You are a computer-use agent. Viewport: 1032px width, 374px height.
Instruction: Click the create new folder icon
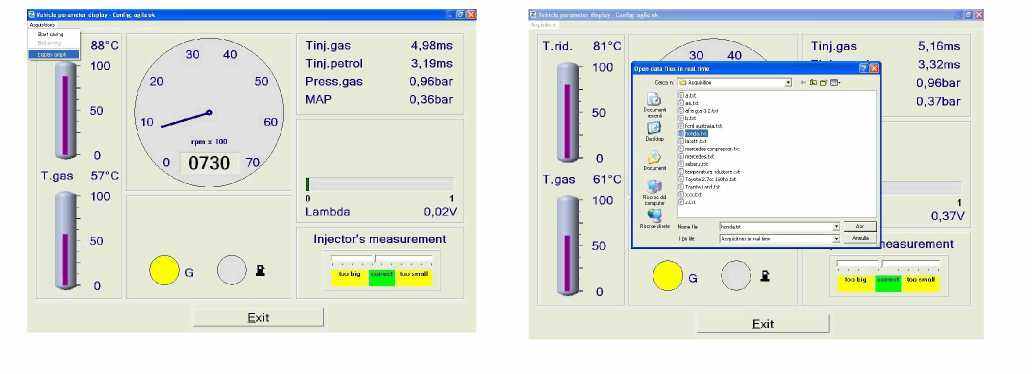(x=823, y=82)
